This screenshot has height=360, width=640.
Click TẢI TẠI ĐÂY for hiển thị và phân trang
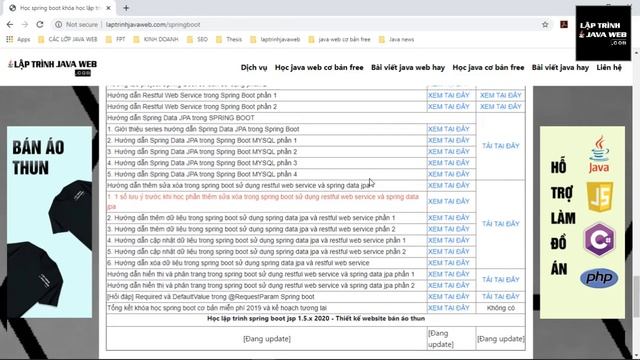tap(501, 280)
